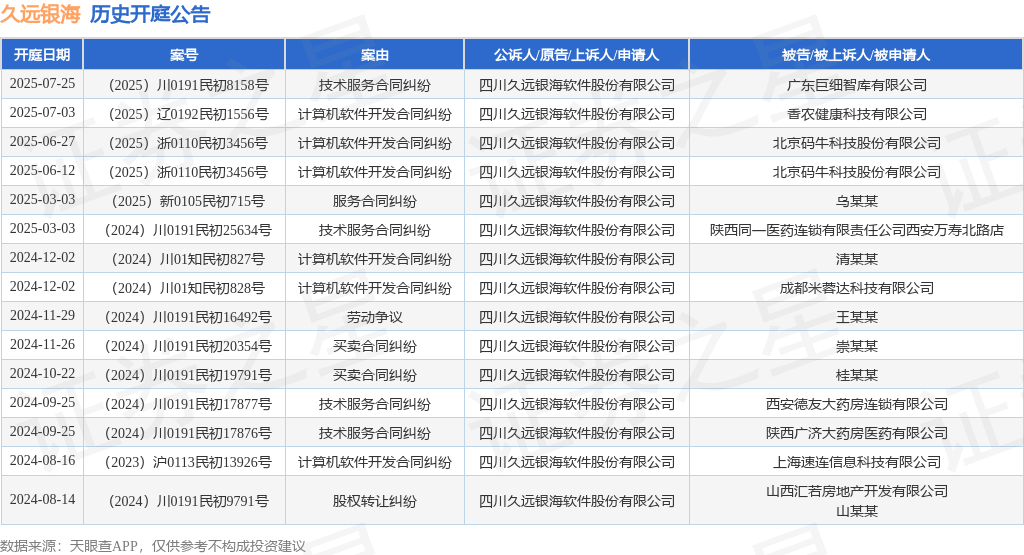Click case number (2024)川0191民初19791号
Viewport: 1024px width, 555px height.
187,375
